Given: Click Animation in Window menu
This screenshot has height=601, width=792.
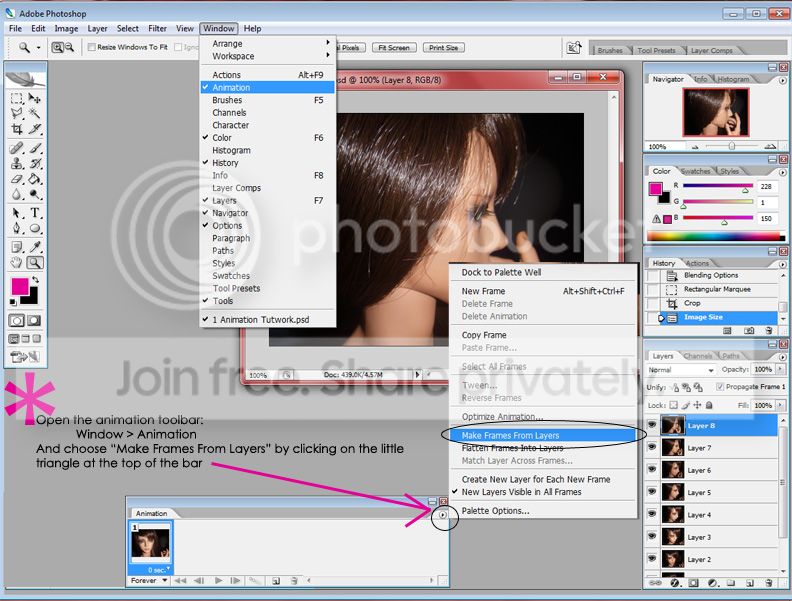Looking at the screenshot, I should click(268, 87).
